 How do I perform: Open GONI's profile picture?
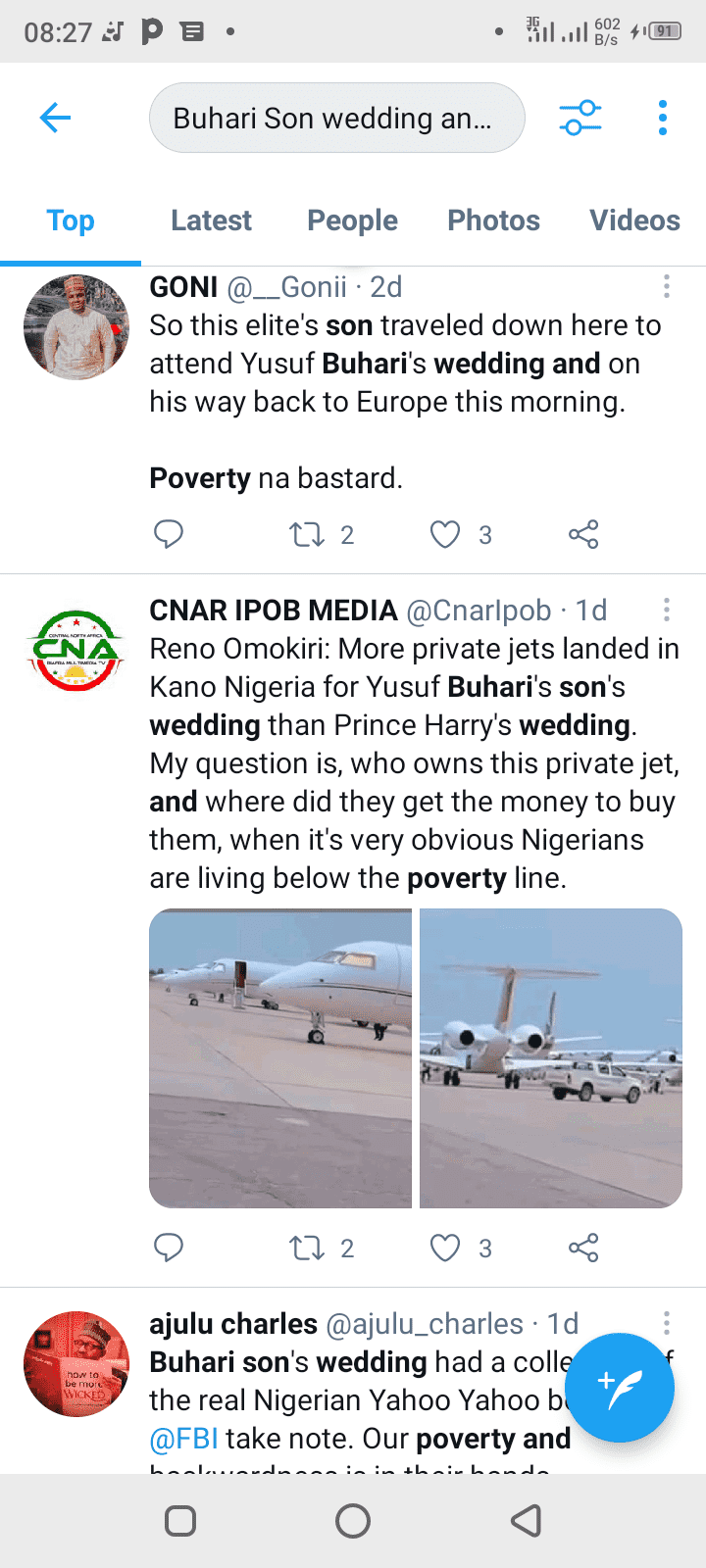[76, 327]
